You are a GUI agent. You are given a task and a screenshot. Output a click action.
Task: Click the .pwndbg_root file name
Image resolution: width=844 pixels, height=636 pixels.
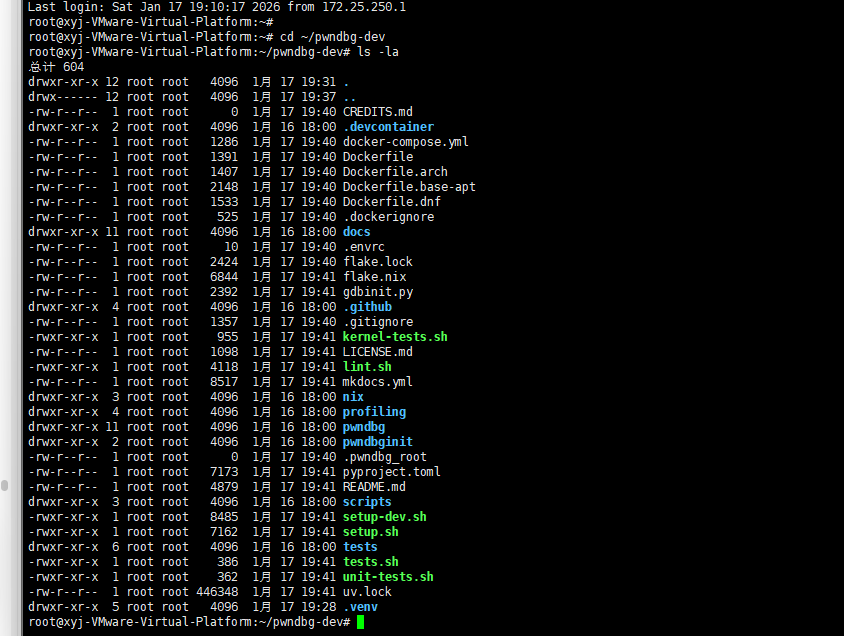coord(384,457)
